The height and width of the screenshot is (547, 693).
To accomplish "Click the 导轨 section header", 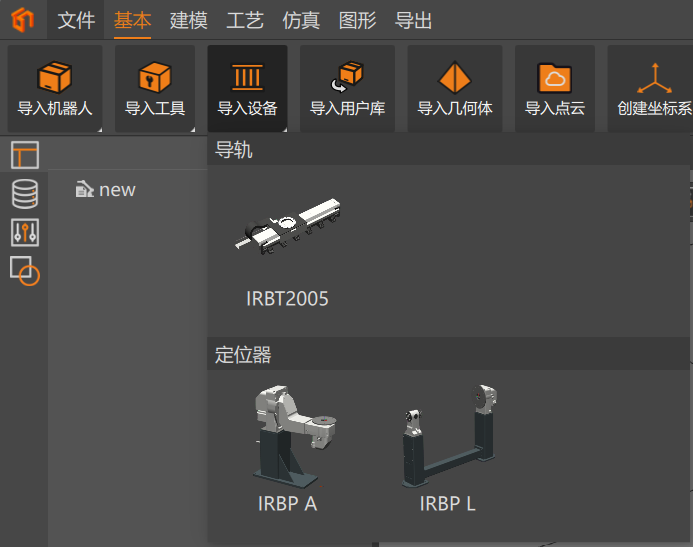I will pos(448,150).
